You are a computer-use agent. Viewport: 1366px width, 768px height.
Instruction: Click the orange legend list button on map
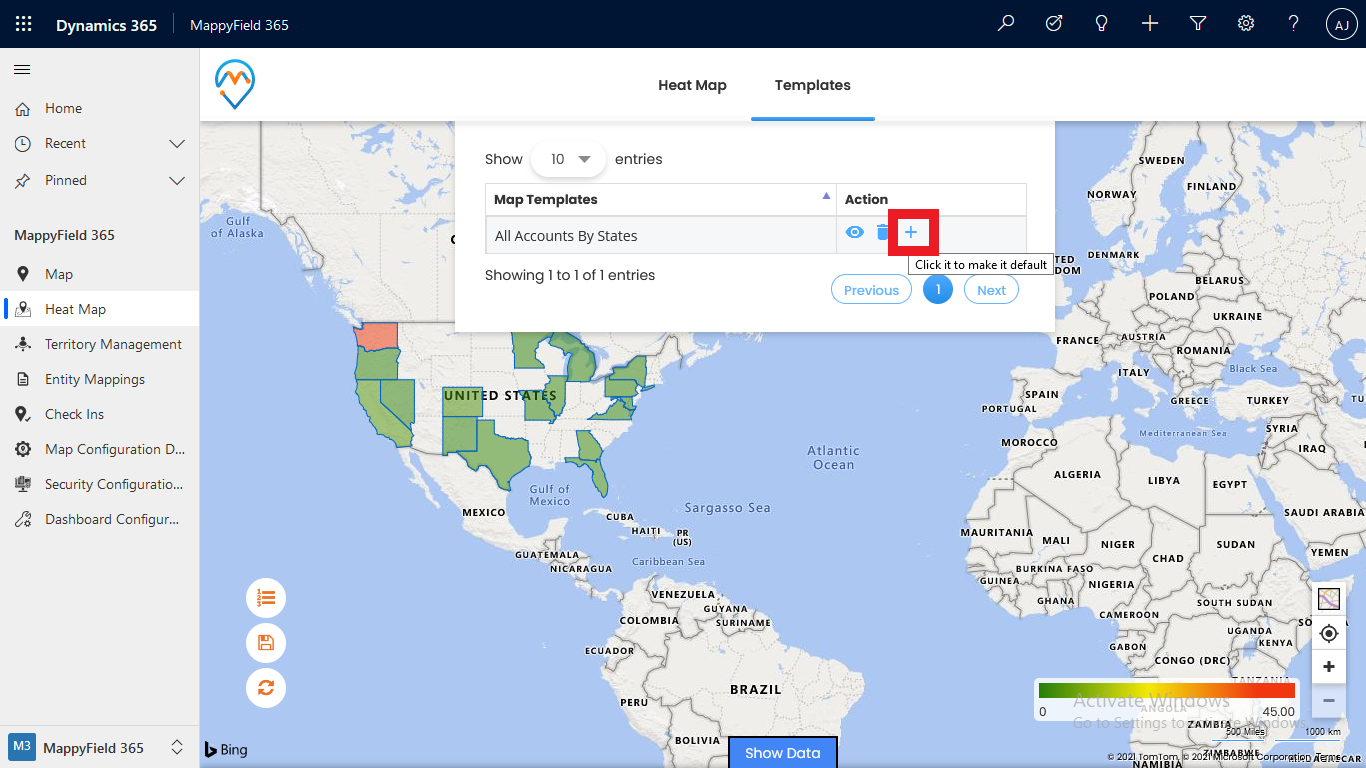point(266,598)
